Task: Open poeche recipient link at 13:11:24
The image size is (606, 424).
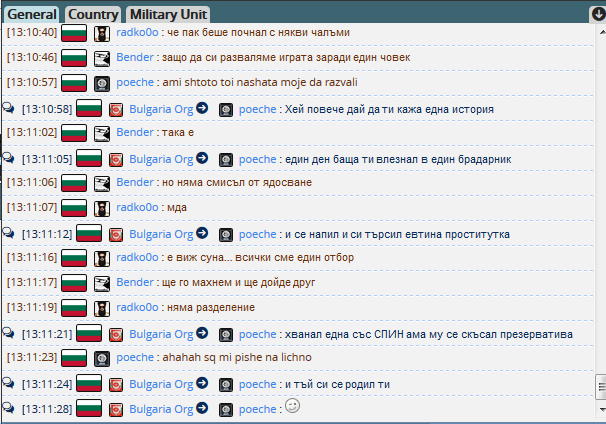Action: [257, 384]
